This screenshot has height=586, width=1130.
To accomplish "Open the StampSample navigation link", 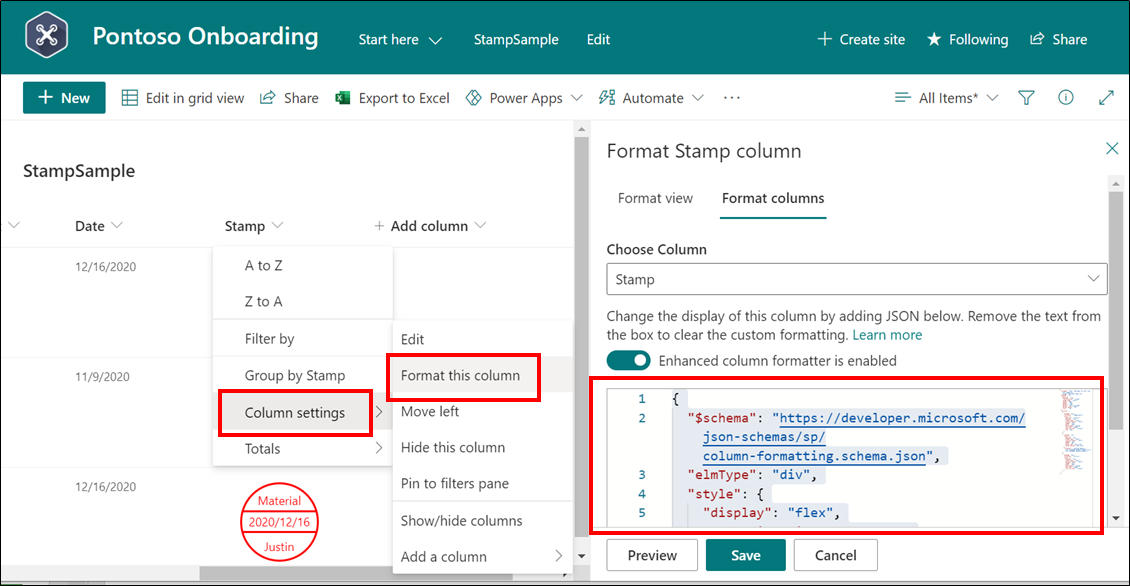I will (x=516, y=40).
